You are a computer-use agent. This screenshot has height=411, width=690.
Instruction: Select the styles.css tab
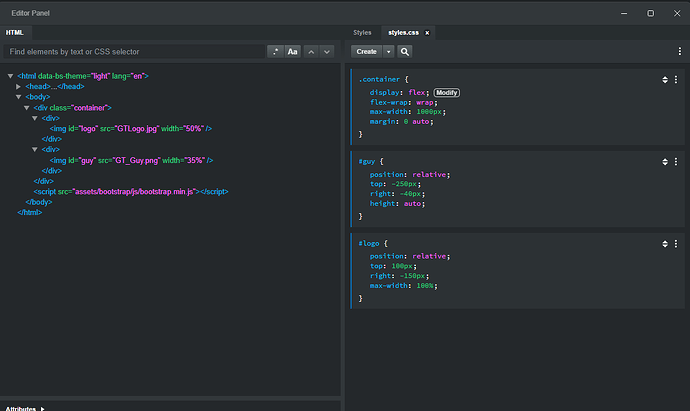(x=404, y=33)
